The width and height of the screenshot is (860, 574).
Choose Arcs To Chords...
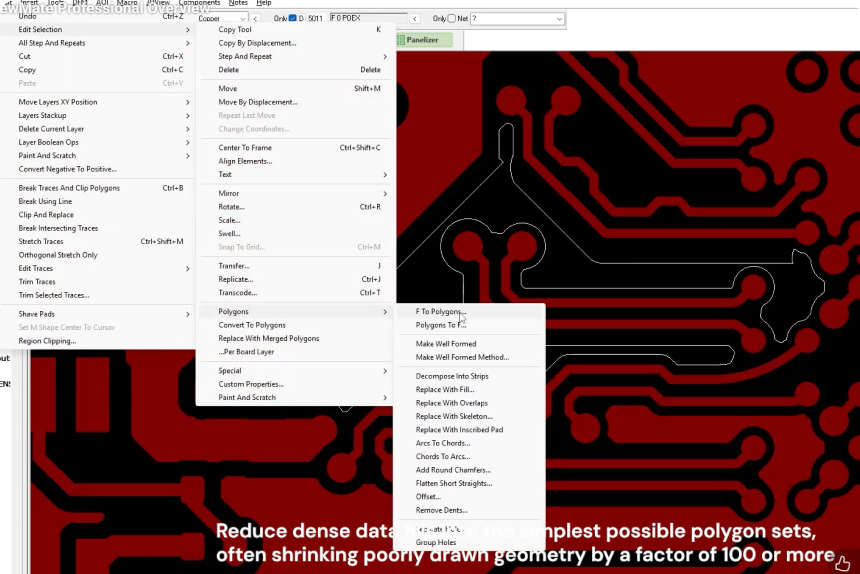[x=469, y=444]
